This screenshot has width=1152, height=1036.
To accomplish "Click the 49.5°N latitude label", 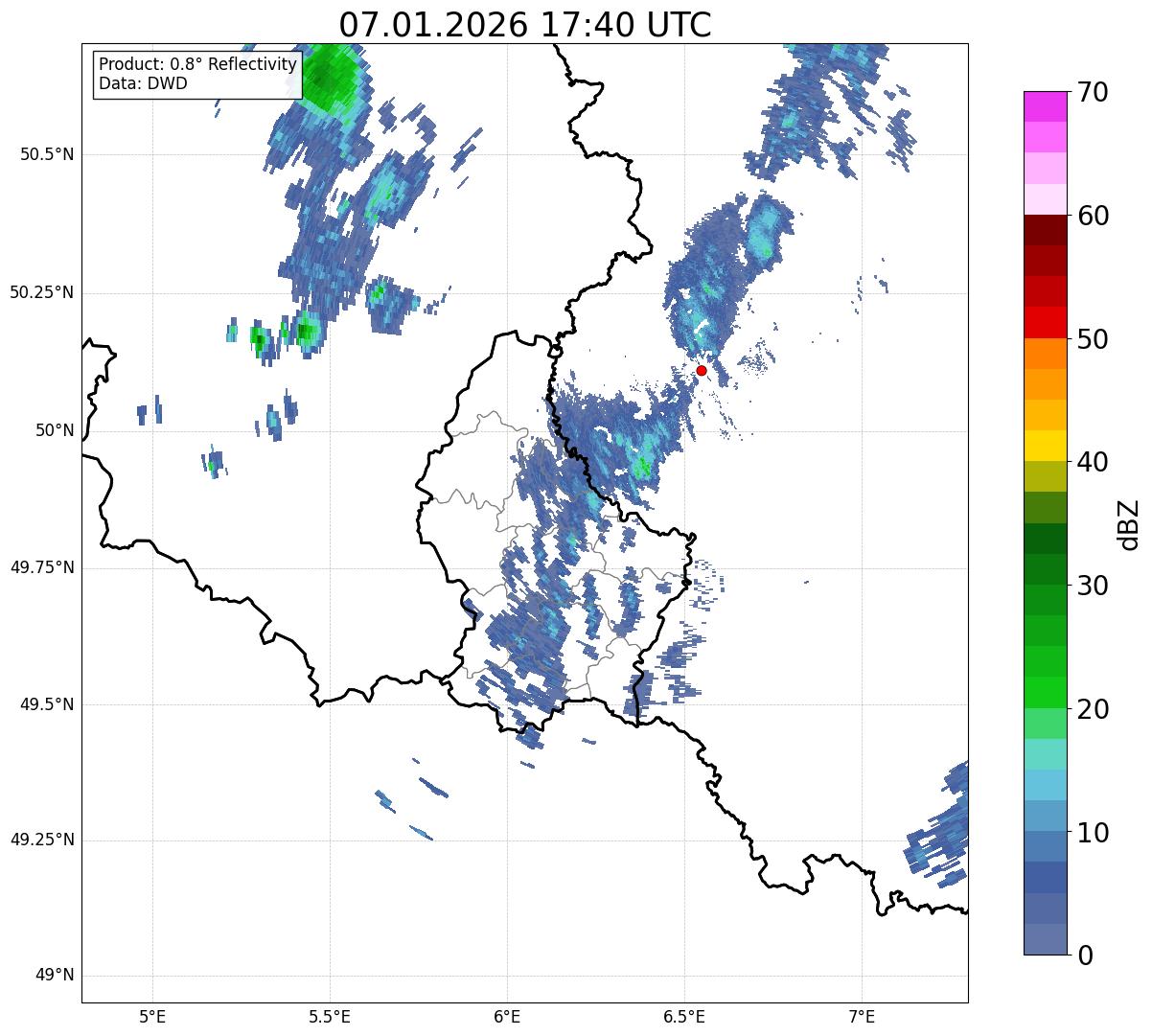I will pyautogui.click(x=47, y=704).
